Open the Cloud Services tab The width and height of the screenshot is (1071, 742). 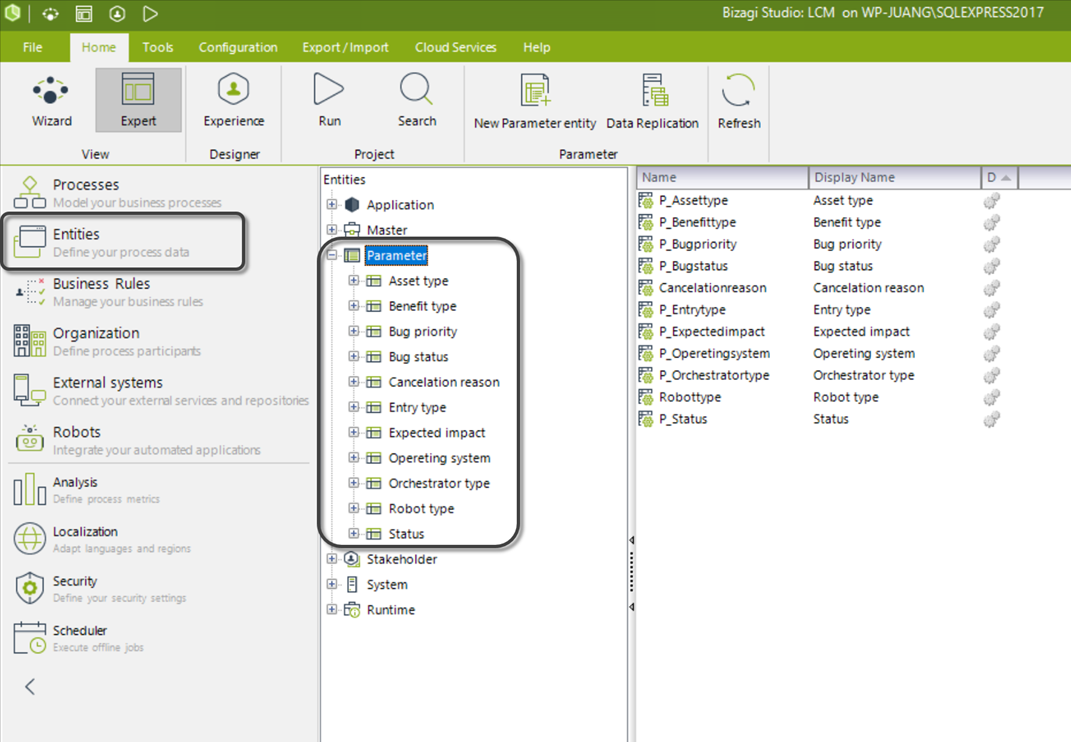(456, 47)
